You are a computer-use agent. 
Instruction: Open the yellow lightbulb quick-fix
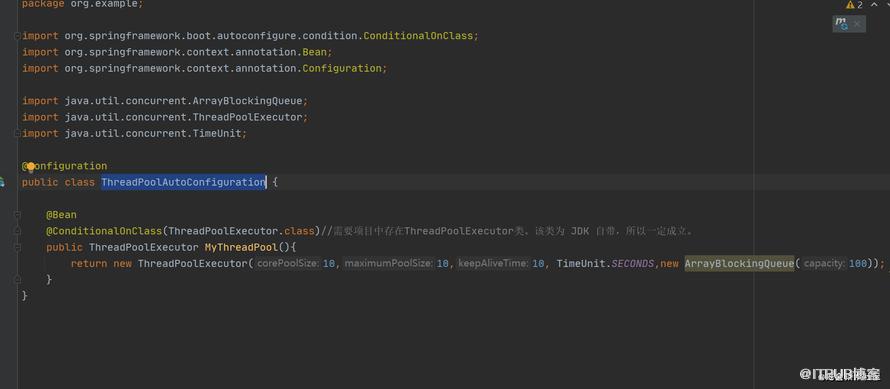point(31,167)
